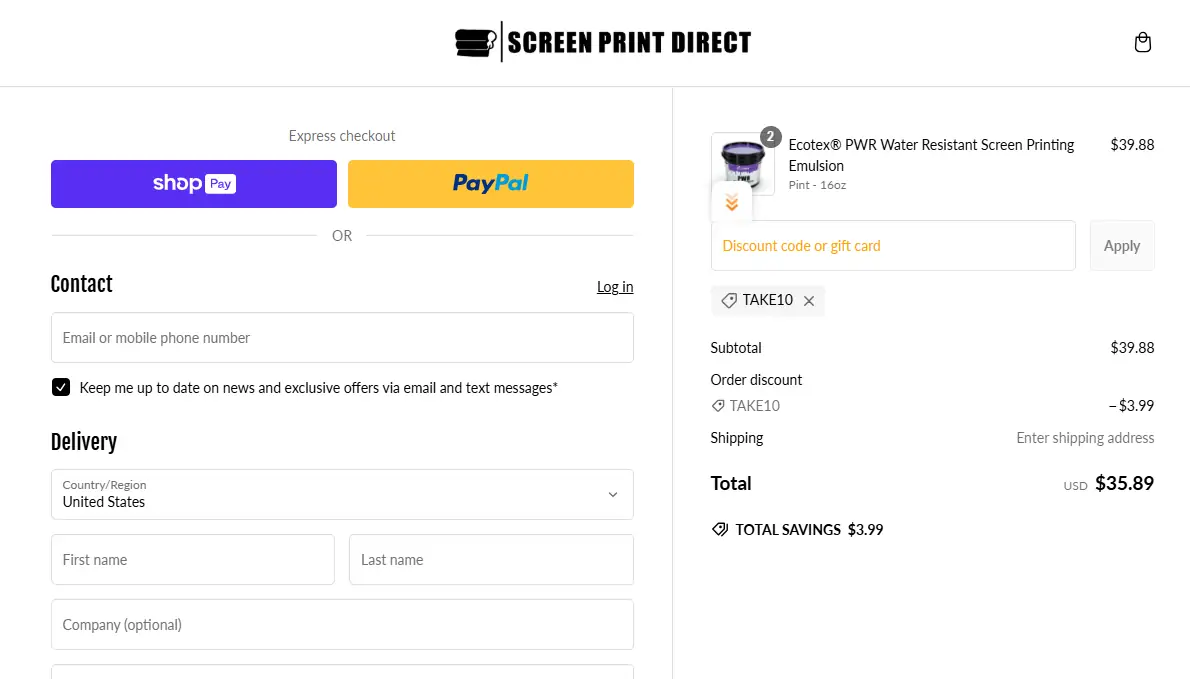1190x679 pixels.
Task: Click the Order discount TAKE10 line icon
Action: pyautogui.click(x=718, y=406)
